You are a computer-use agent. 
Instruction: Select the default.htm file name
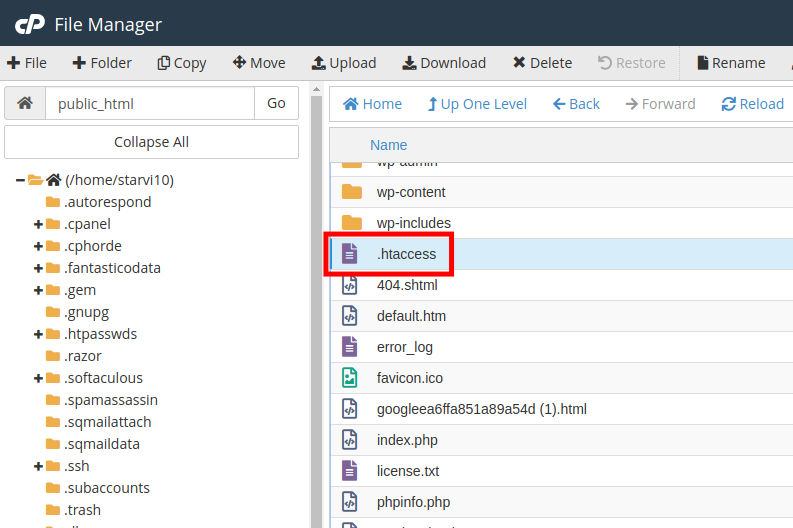click(x=411, y=316)
